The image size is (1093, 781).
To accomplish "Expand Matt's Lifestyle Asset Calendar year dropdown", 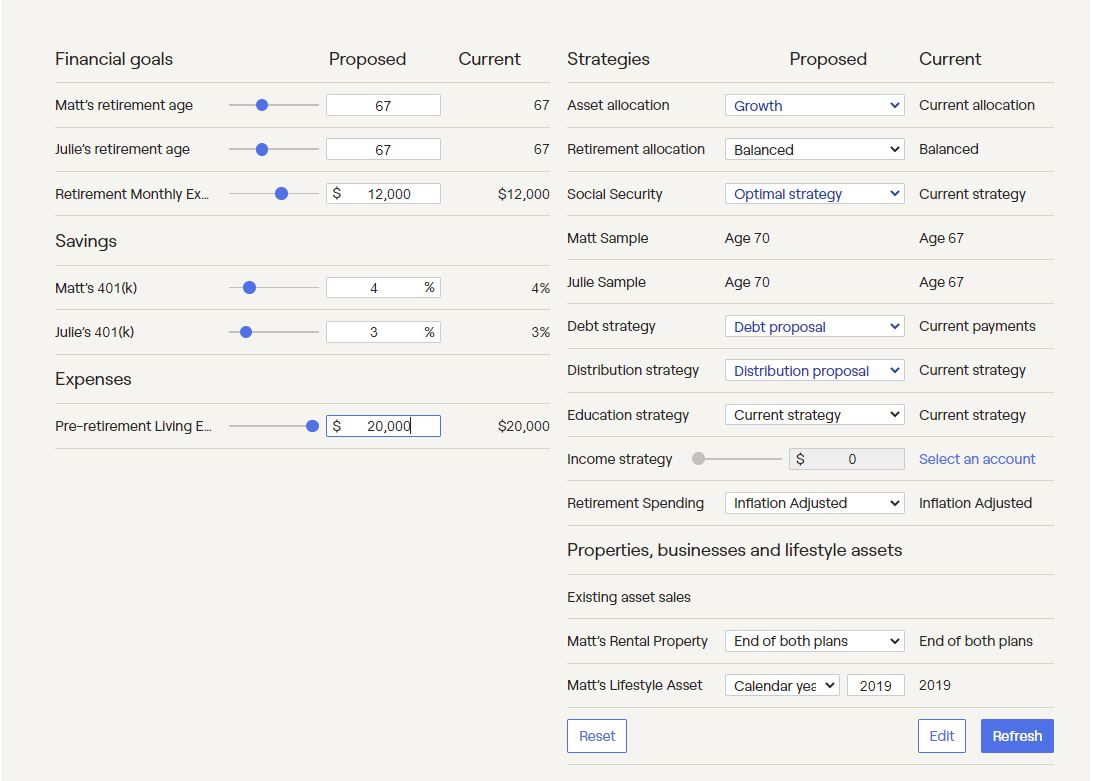I will [782, 685].
